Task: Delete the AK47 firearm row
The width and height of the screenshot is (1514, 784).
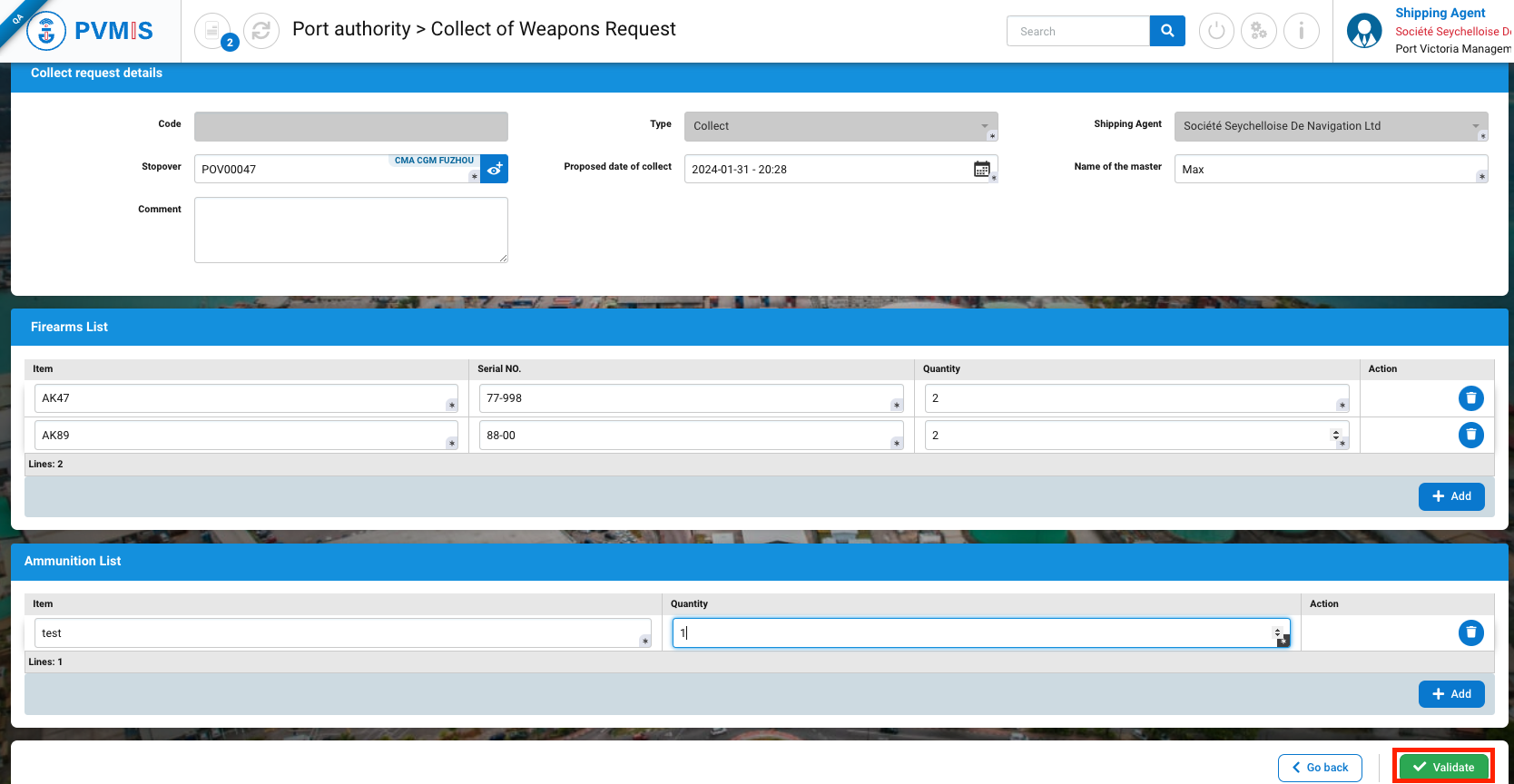Action: [x=1470, y=398]
